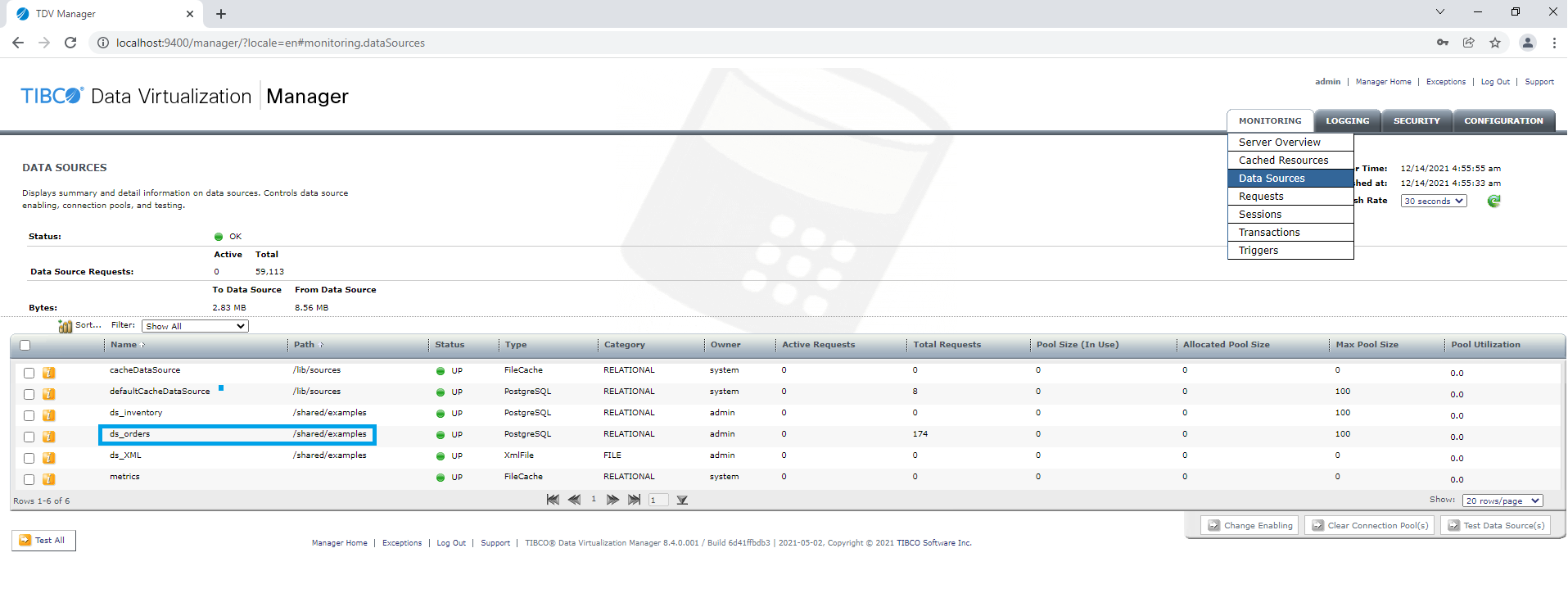Click the Test All button
This screenshot has height=598, width=1568.
click(x=43, y=541)
